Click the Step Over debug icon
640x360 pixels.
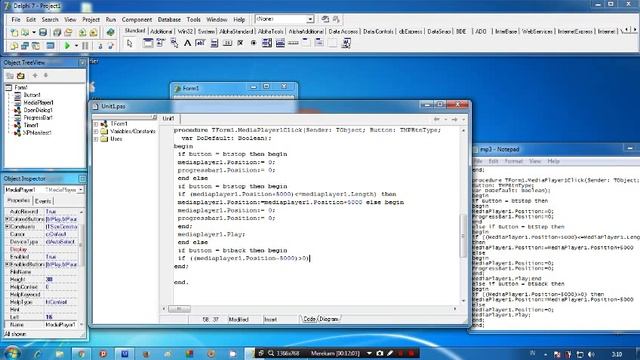pos(111,46)
